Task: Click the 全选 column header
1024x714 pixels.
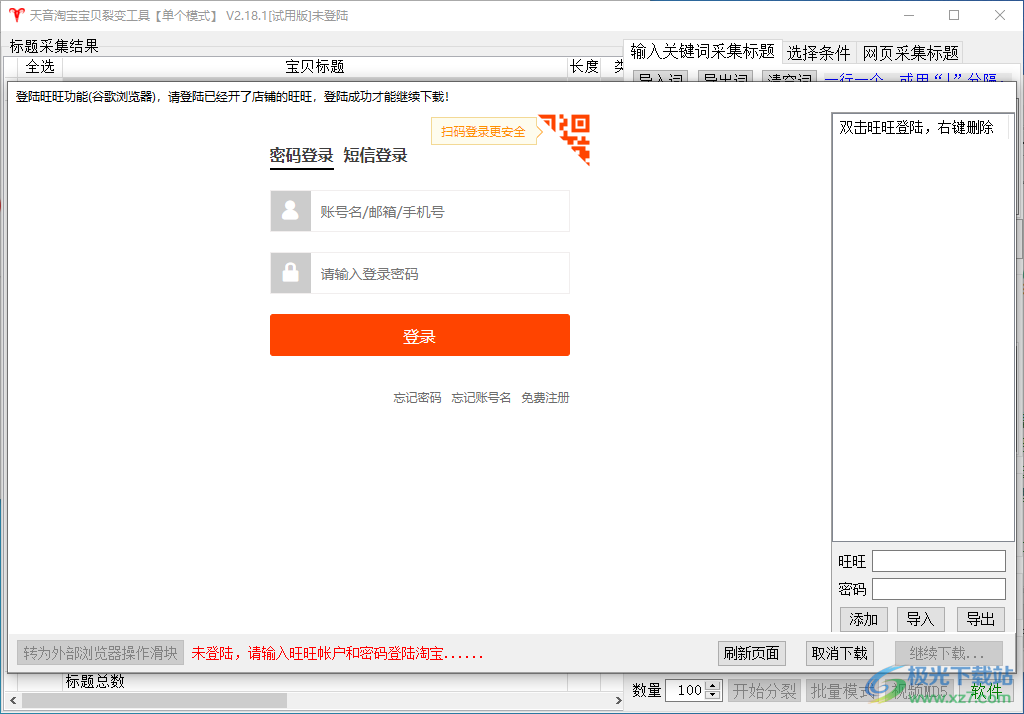Action: (x=40, y=67)
